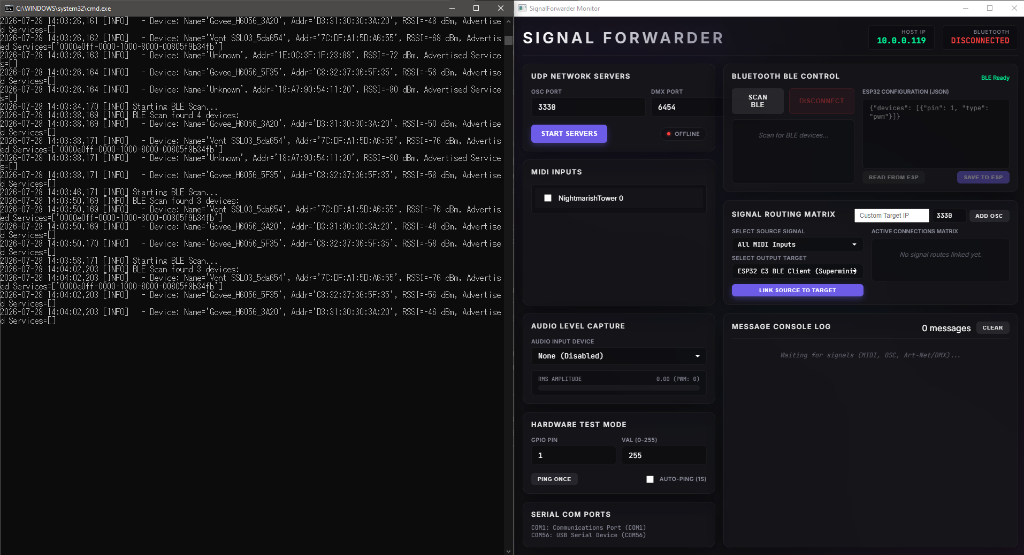
Task: Click the Val (0-255) input field
Action: pyautogui.click(x=664, y=455)
